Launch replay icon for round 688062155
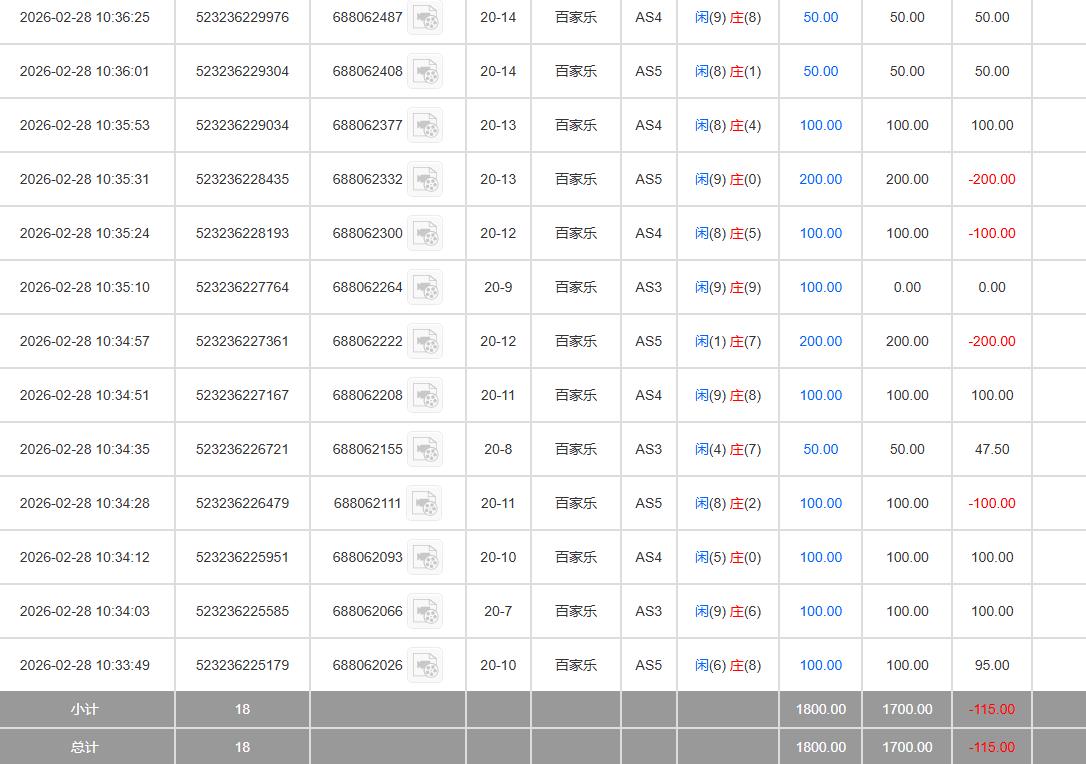The width and height of the screenshot is (1086, 764). point(425,450)
